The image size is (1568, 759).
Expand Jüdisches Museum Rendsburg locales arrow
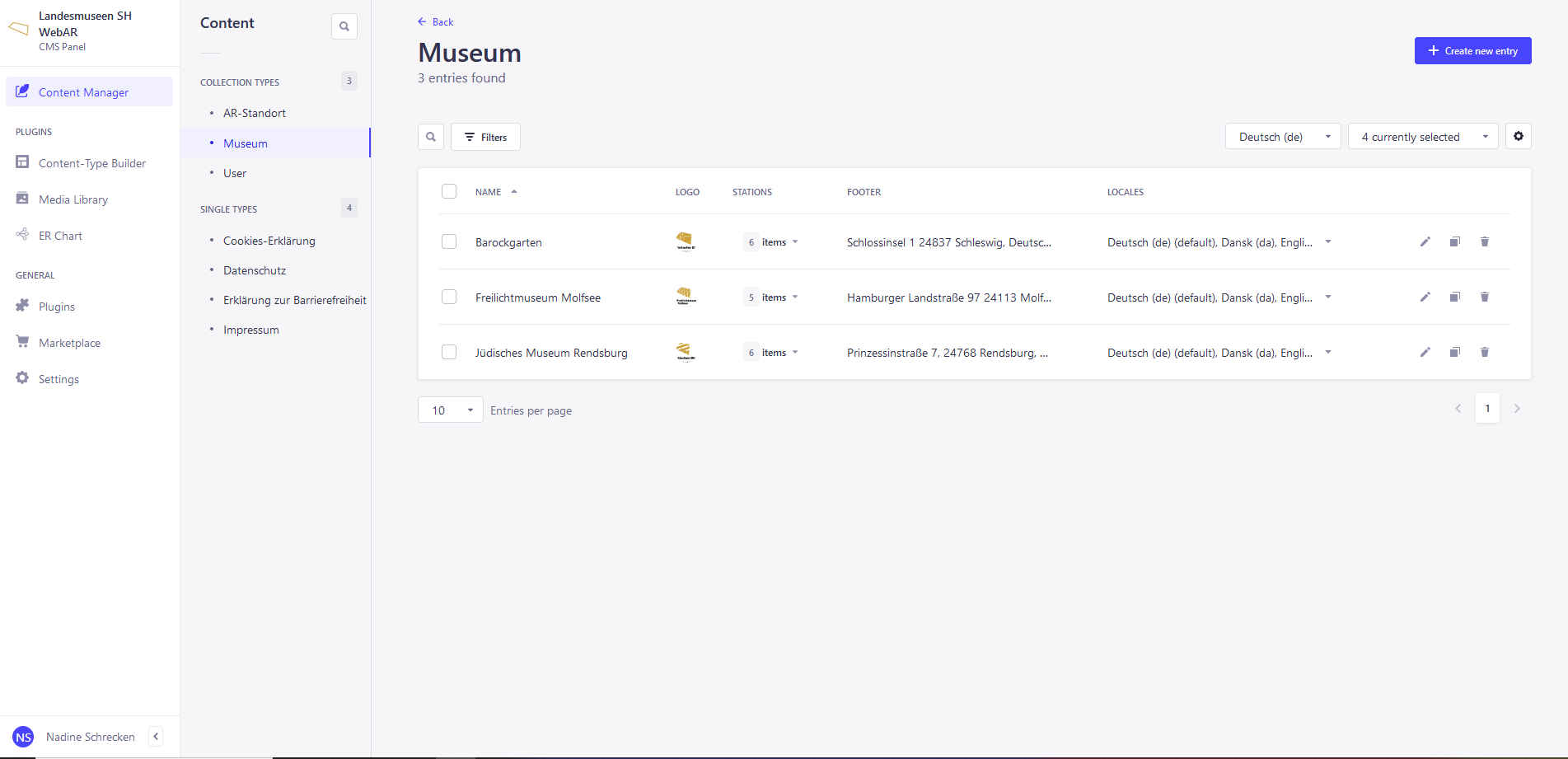click(x=1328, y=353)
